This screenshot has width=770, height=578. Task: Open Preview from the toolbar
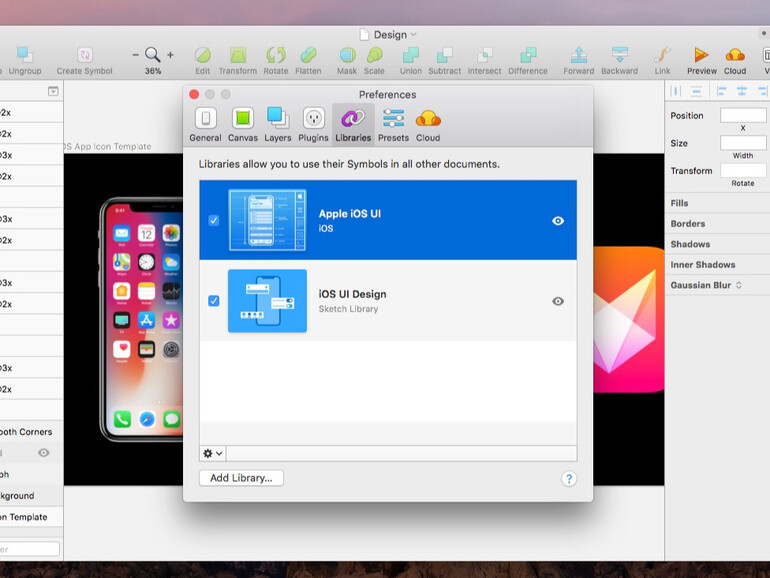tap(701, 55)
